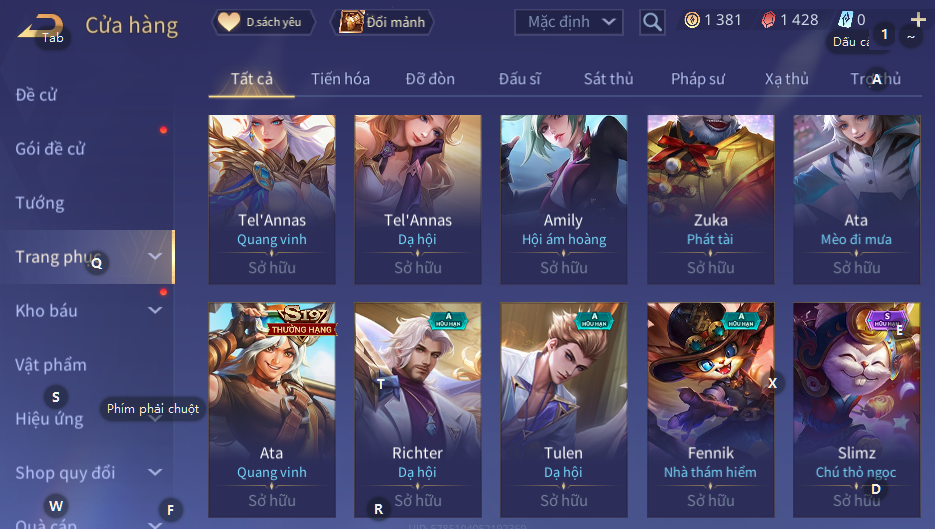Switch to the Tiến hóa tab

click(x=340, y=79)
